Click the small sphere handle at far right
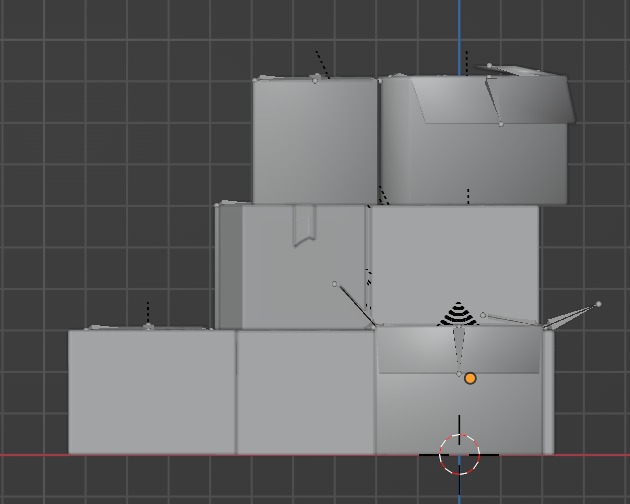Screen dimensions: 630x504 click(599, 304)
